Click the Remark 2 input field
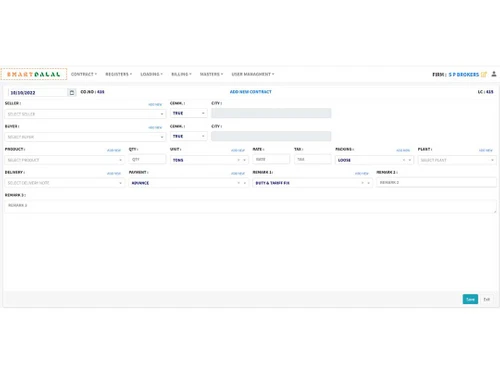Screen dimensions: 500x375 point(436,182)
